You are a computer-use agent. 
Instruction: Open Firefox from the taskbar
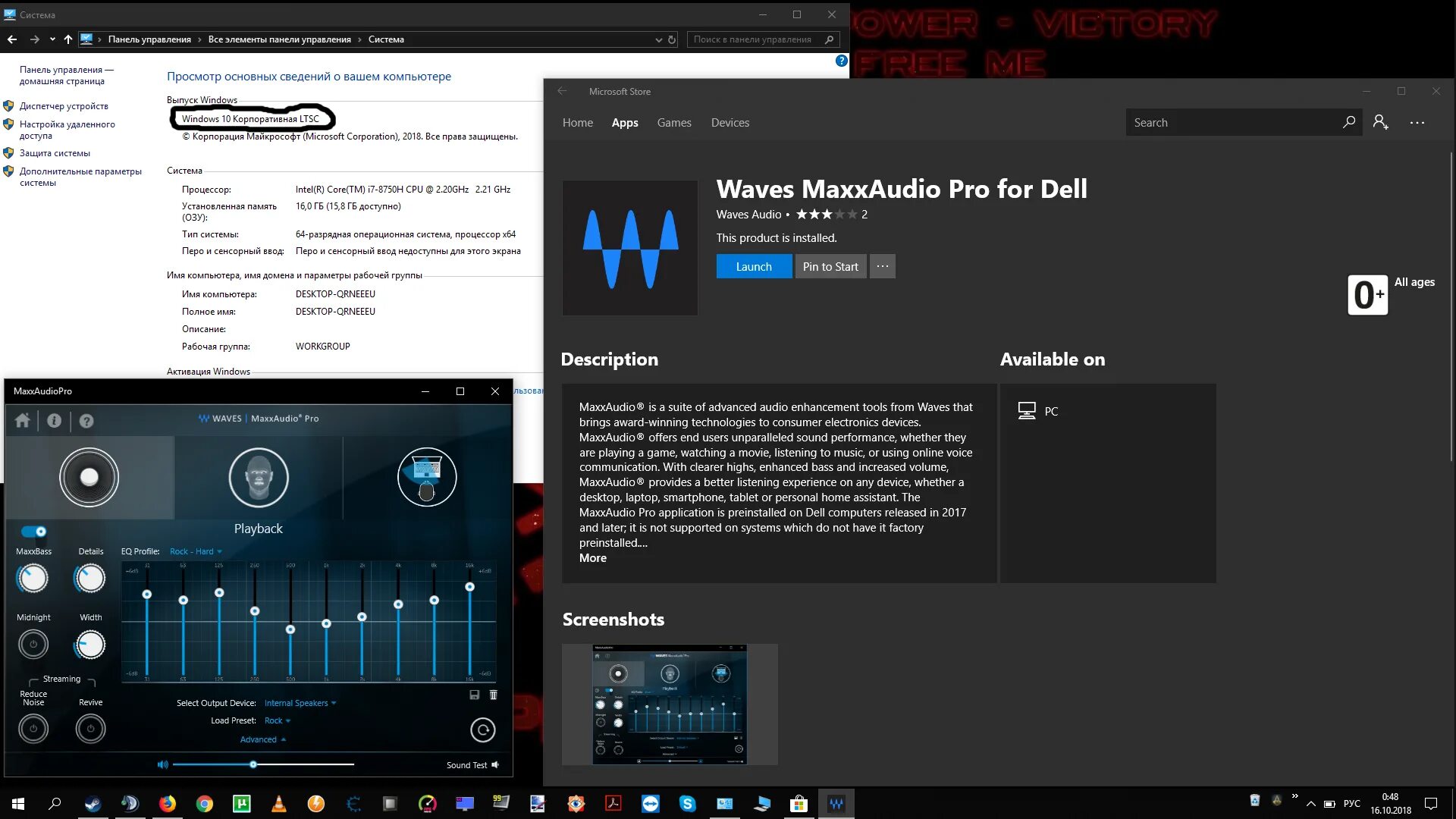pyautogui.click(x=167, y=804)
